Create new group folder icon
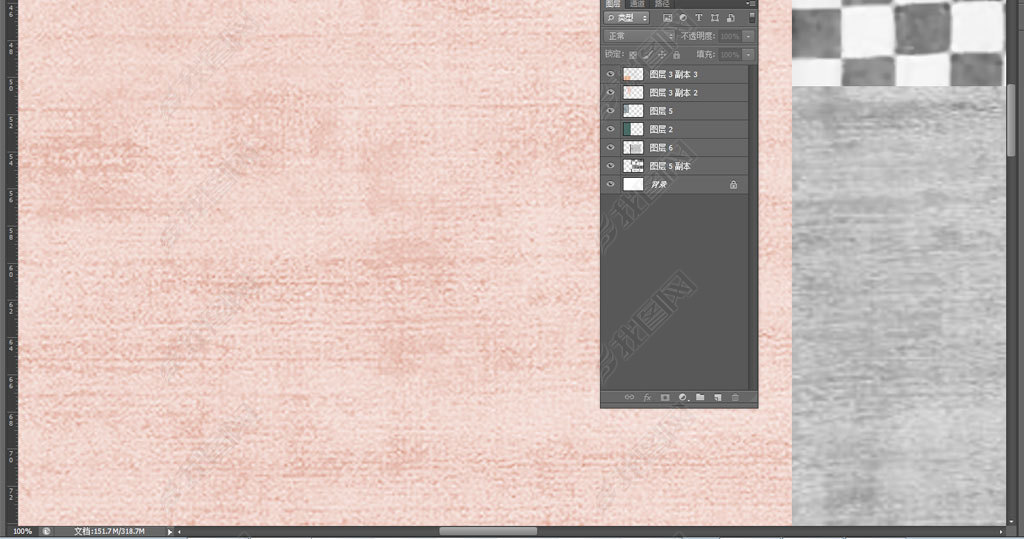This screenshot has width=1024, height=539. [x=700, y=397]
